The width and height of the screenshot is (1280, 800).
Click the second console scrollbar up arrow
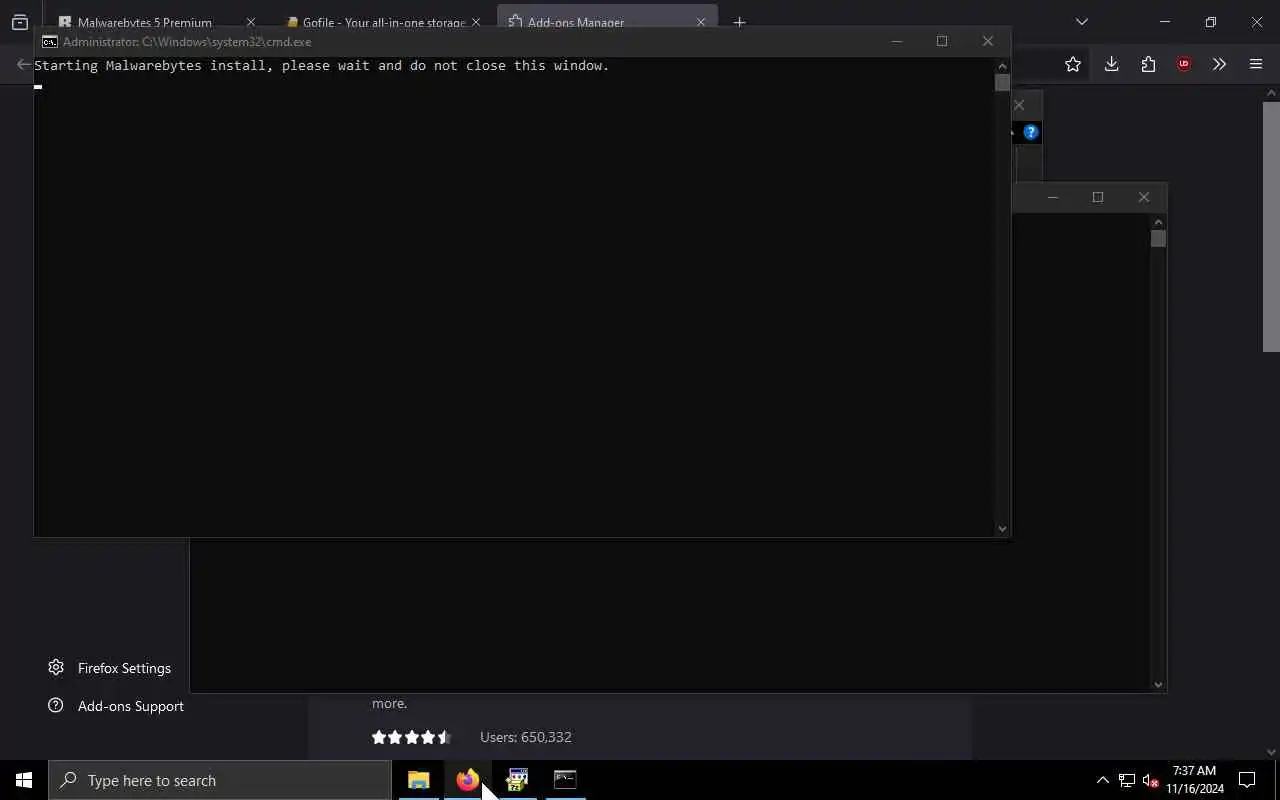pyautogui.click(x=1158, y=222)
